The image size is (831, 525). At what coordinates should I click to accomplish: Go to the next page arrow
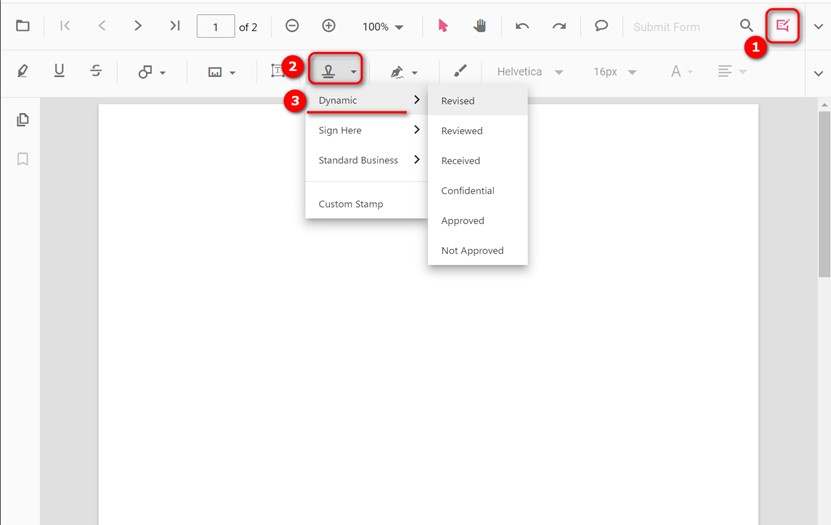click(x=138, y=26)
